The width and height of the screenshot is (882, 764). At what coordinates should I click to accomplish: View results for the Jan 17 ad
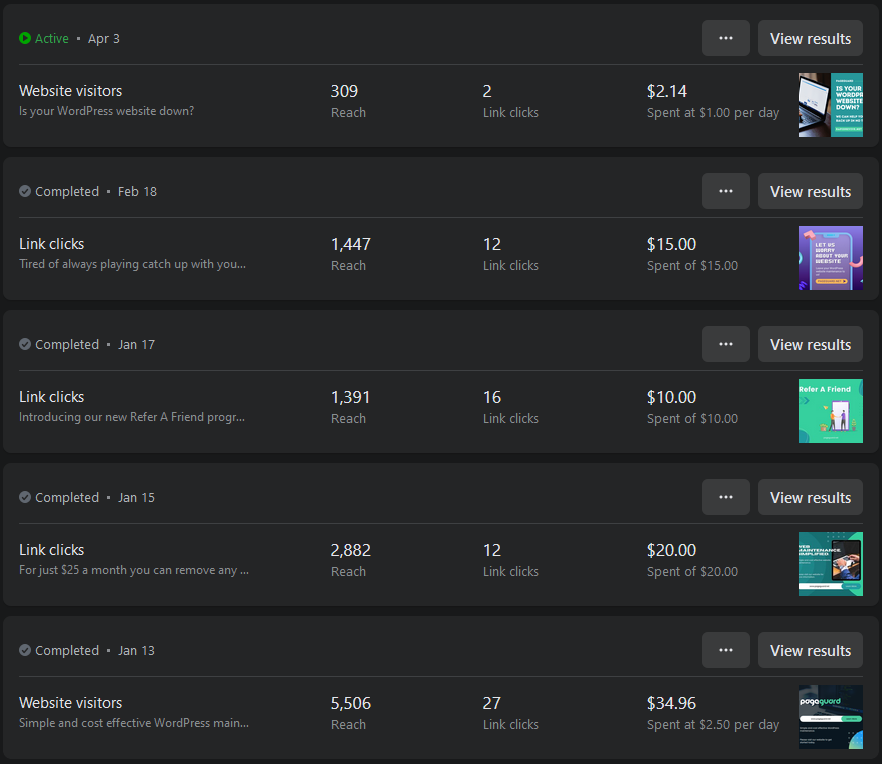[810, 344]
